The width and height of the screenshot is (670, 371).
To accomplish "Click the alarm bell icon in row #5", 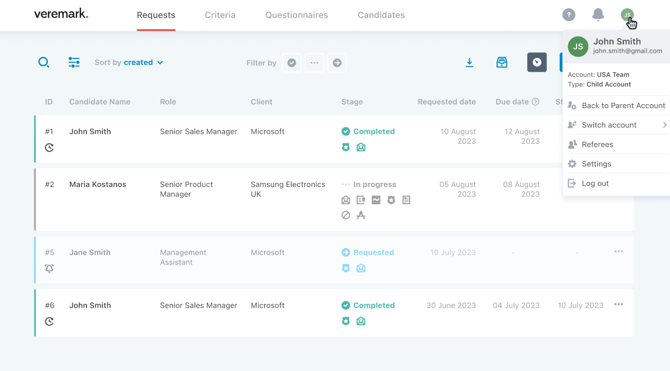I will pyautogui.click(x=49, y=268).
